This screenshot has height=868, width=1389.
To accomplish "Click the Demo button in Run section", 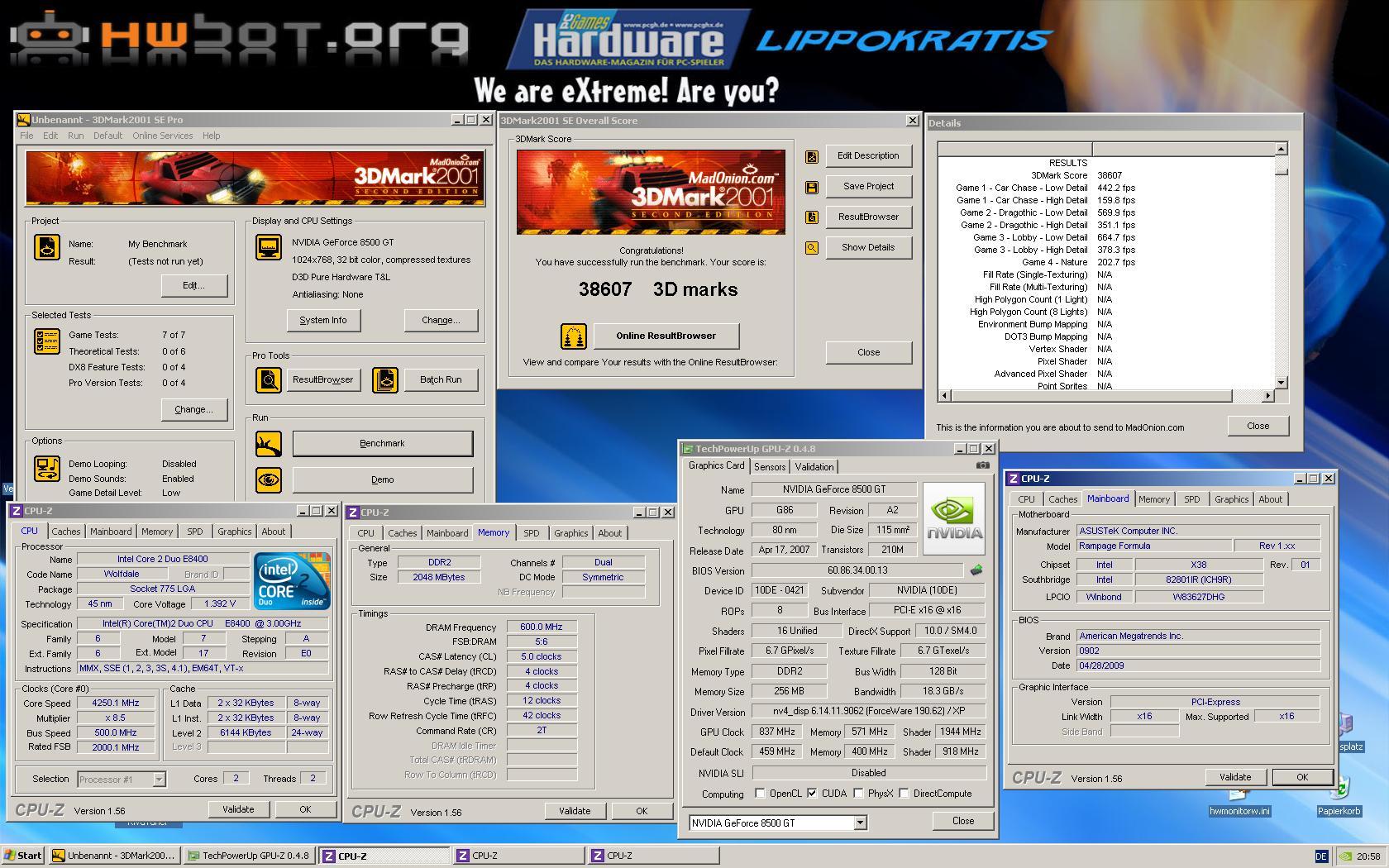I will pos(383,479).
